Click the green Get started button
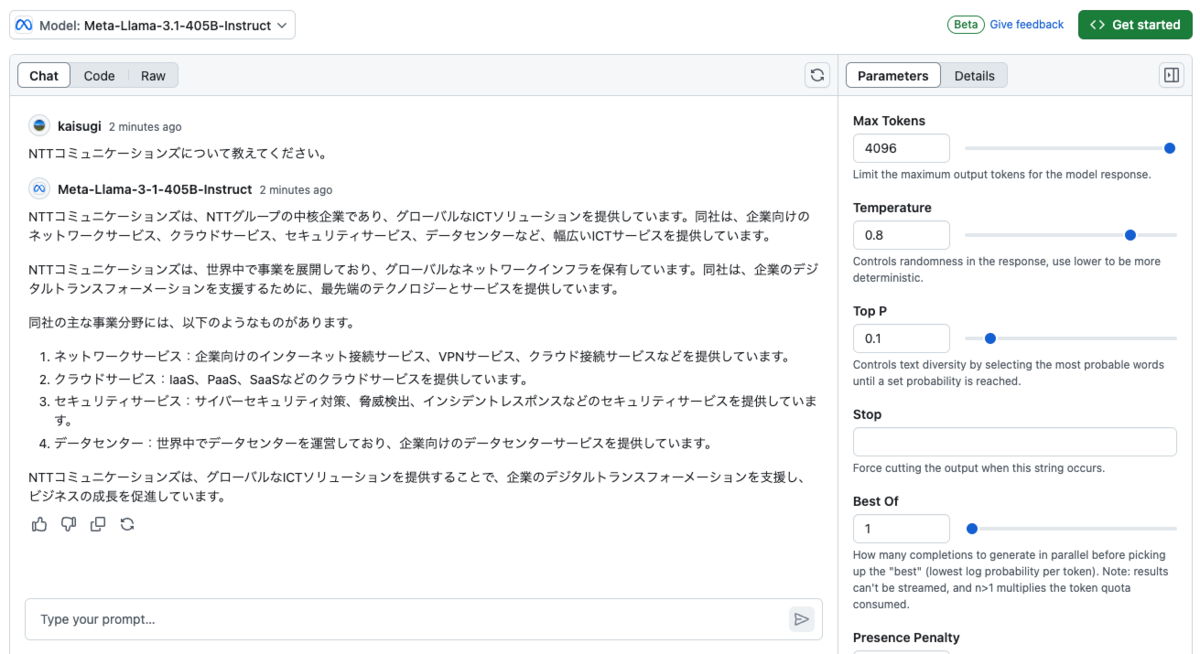Viewport: 1200px width, 654px height. (1135, 25)
